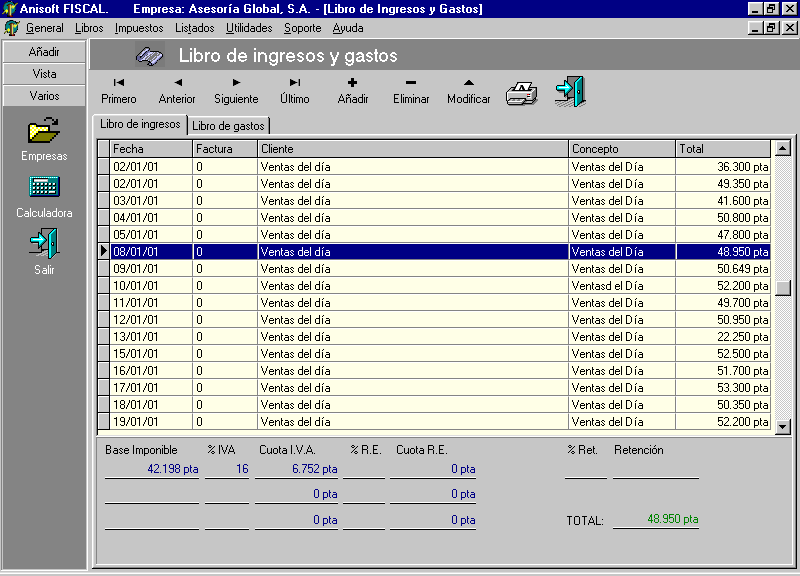This screenshot has height=576, width=800.
Task: Select the row dated 09/01/01
Action: 434,269
